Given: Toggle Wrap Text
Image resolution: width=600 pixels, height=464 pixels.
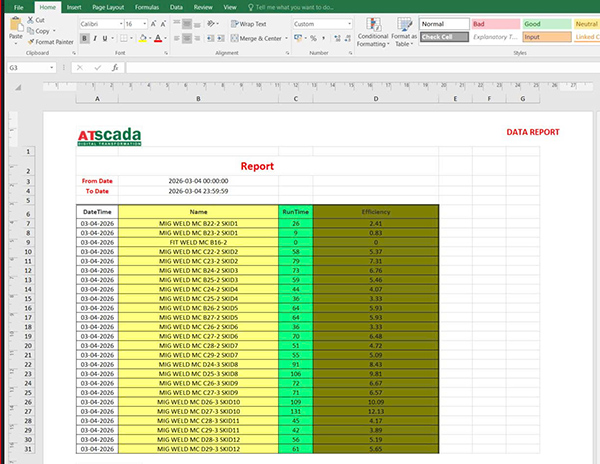Looking at the screenshot, I should point(247,23).
